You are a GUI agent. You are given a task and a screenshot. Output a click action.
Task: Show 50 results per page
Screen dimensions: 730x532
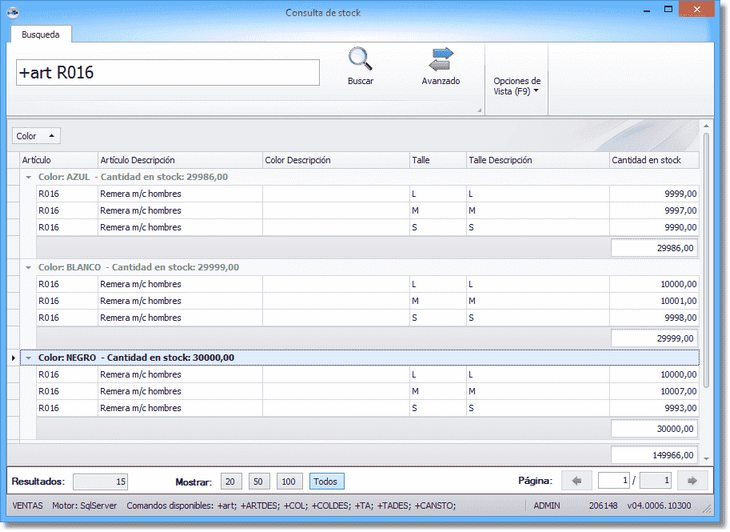click(259, 482)
